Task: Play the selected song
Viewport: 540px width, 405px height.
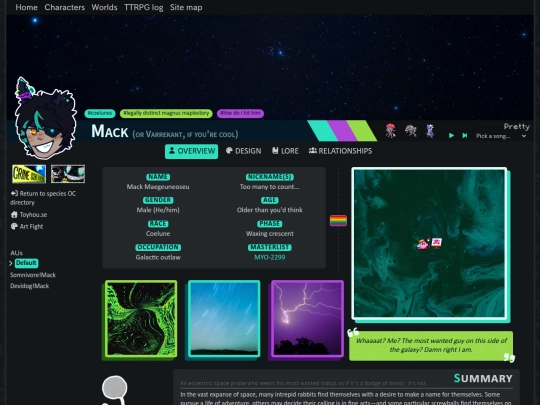Action: point(451,136)
